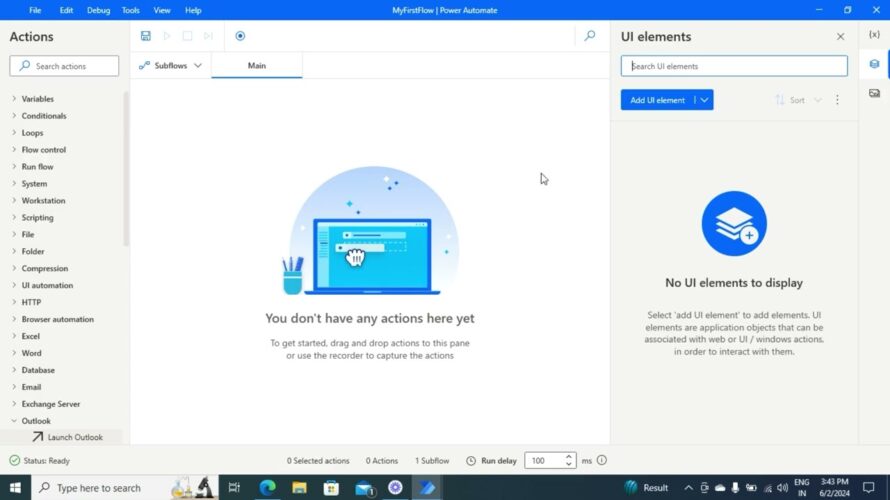The width and height of the screenshot is (890, 500).
Task: Open Task View on the taskbar
Action: tap(234, 488)
